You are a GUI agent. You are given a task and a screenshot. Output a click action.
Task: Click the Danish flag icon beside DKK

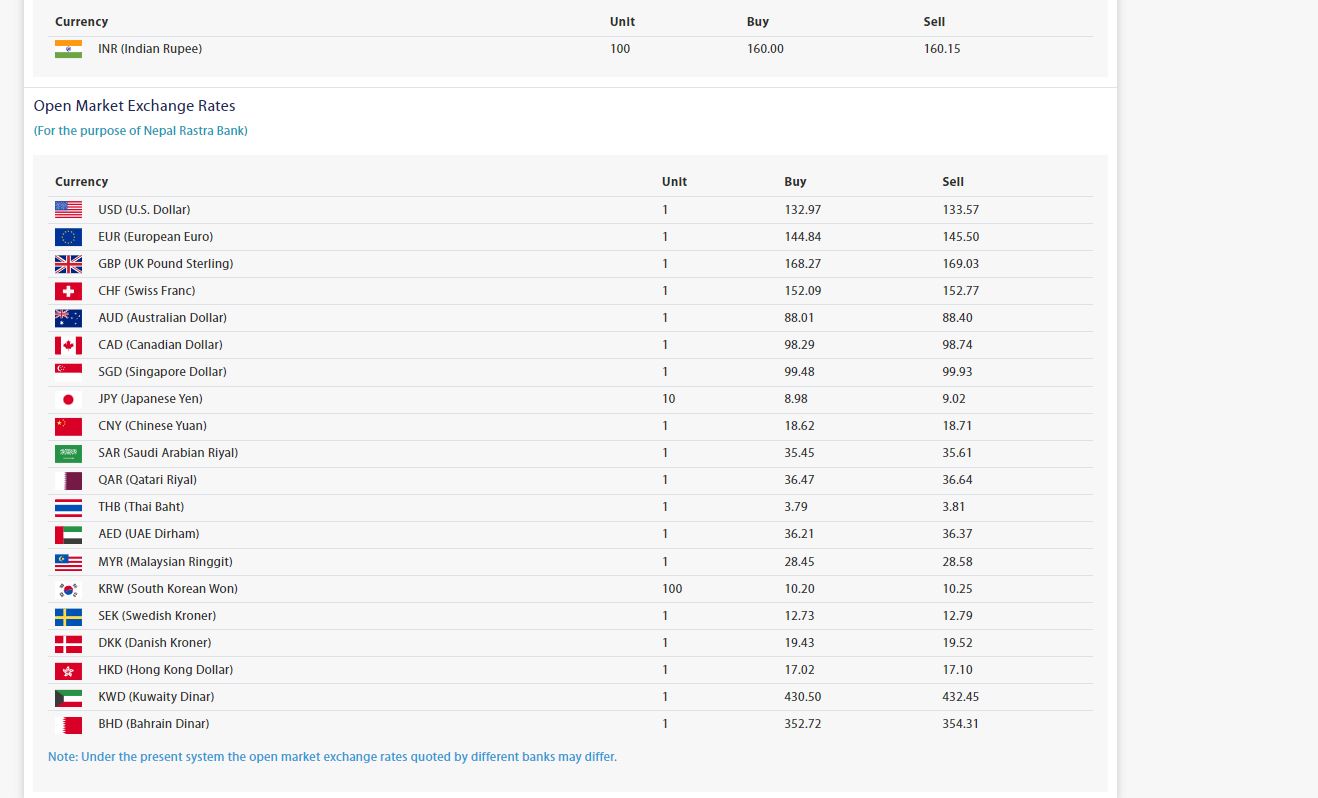(x=68, y=643)
